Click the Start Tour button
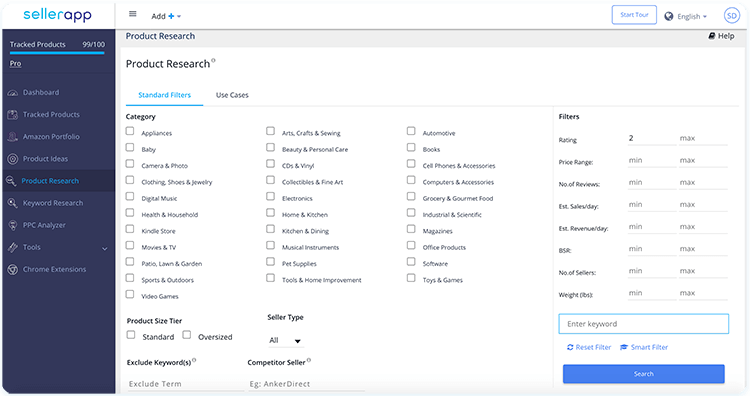Image resolution: width=750 pixels, height=396 pixels. [x=634, y=15]
